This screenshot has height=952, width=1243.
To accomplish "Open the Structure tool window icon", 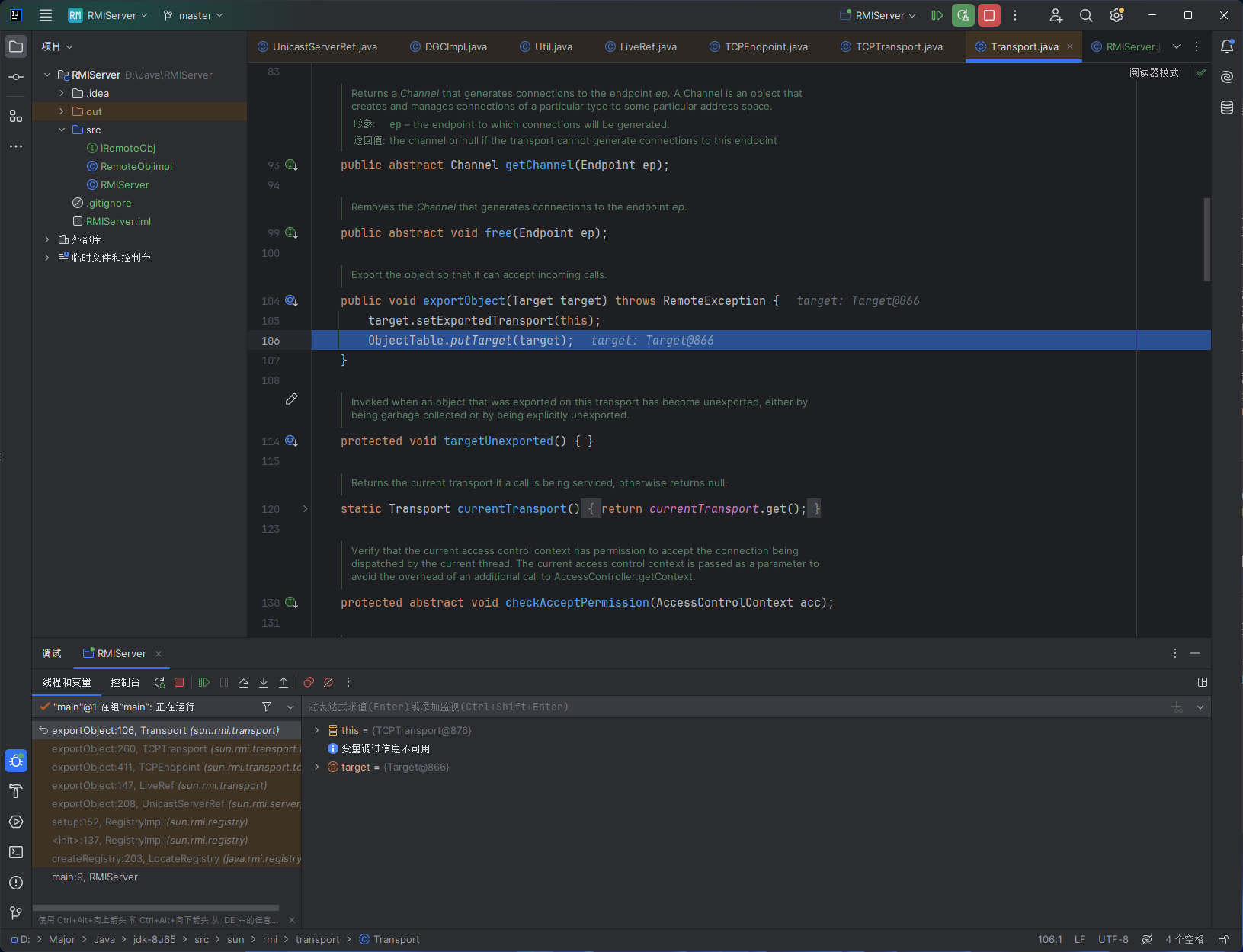I will (16, 116).
